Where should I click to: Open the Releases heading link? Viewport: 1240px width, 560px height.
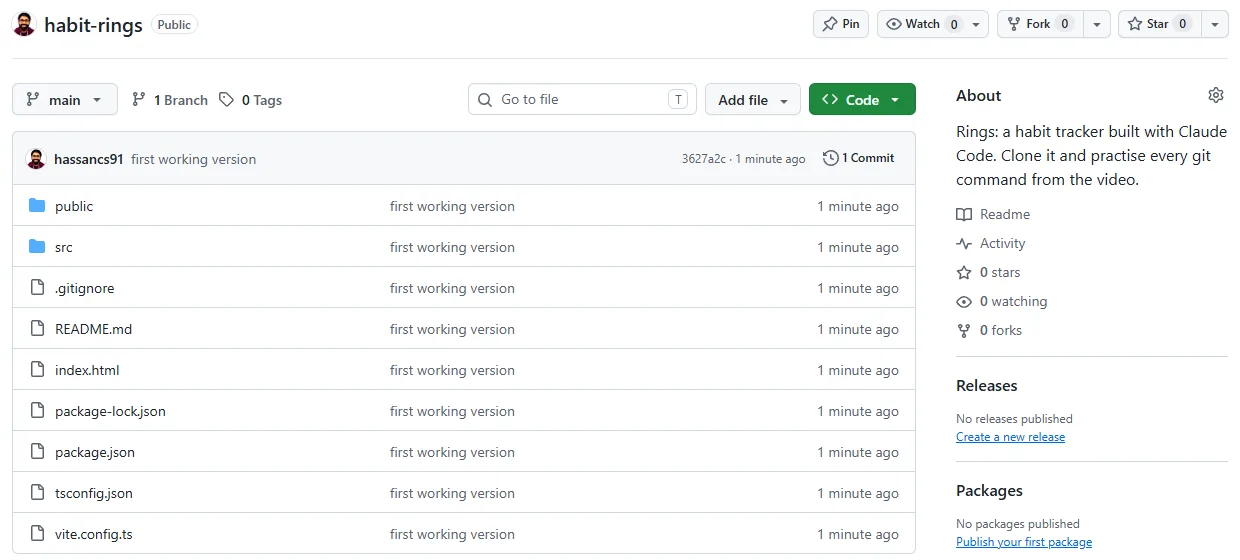click(986, 385)
